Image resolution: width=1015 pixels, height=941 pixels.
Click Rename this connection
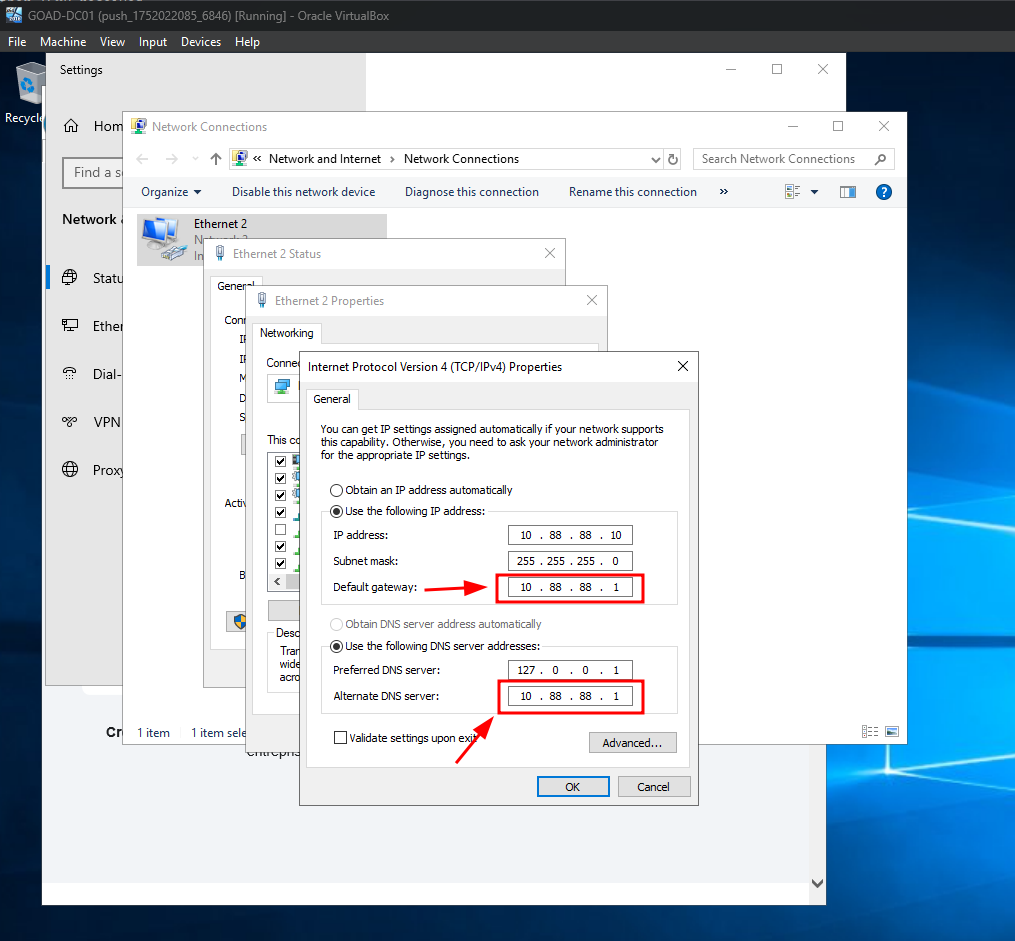[x=632, y=192]
